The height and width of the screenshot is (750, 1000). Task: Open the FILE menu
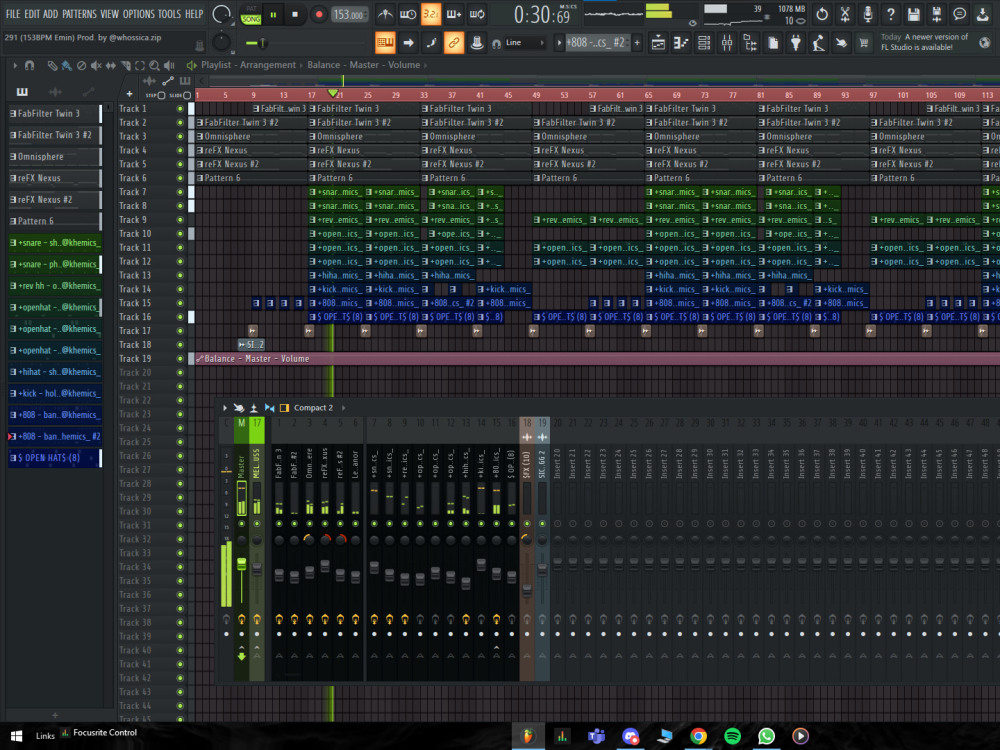point(13,13)
